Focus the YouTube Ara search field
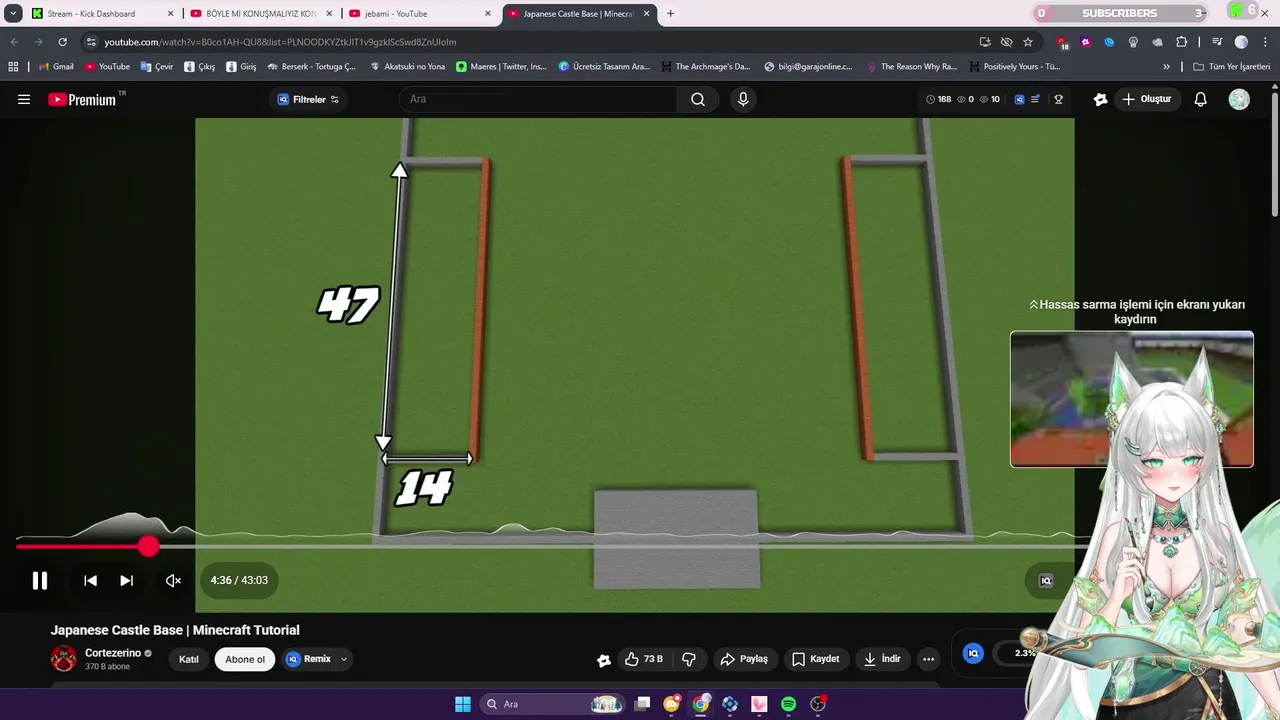Screen dimensions: 1280x720 (x=540, y=99)
